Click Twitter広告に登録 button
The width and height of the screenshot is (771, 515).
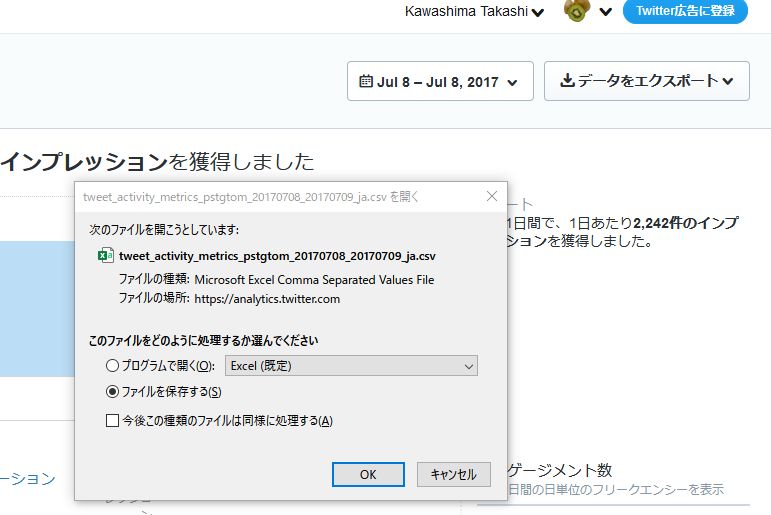coord(685,11)
